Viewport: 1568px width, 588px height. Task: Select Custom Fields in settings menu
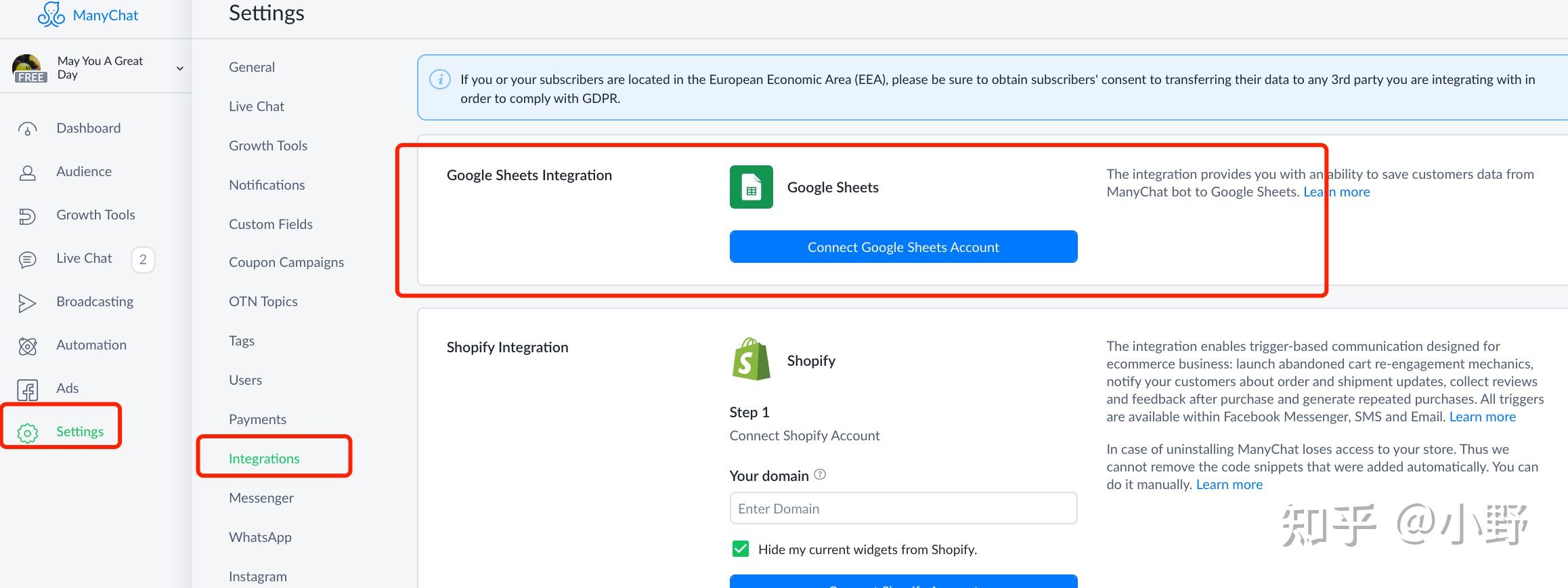click(x=271, y=224)
